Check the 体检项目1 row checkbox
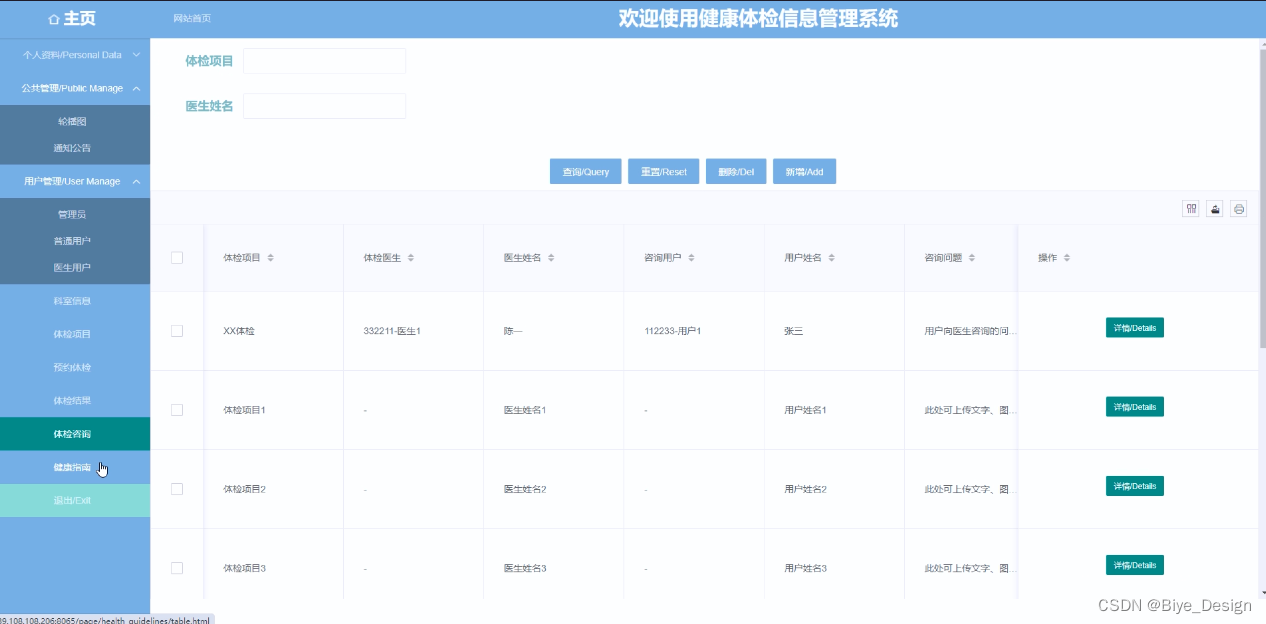Viewport: 1266px width, 624px height. tap(177, 410)
